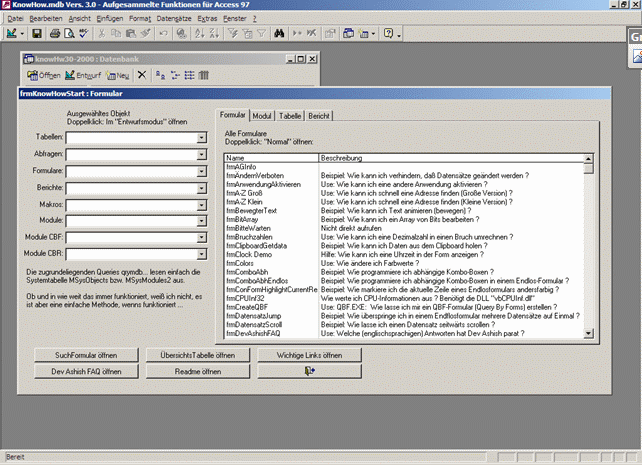Click the delete X icon in Datenbank window
Screen dimensions: 642x465
pyautogui.click(x=142, y=75)
